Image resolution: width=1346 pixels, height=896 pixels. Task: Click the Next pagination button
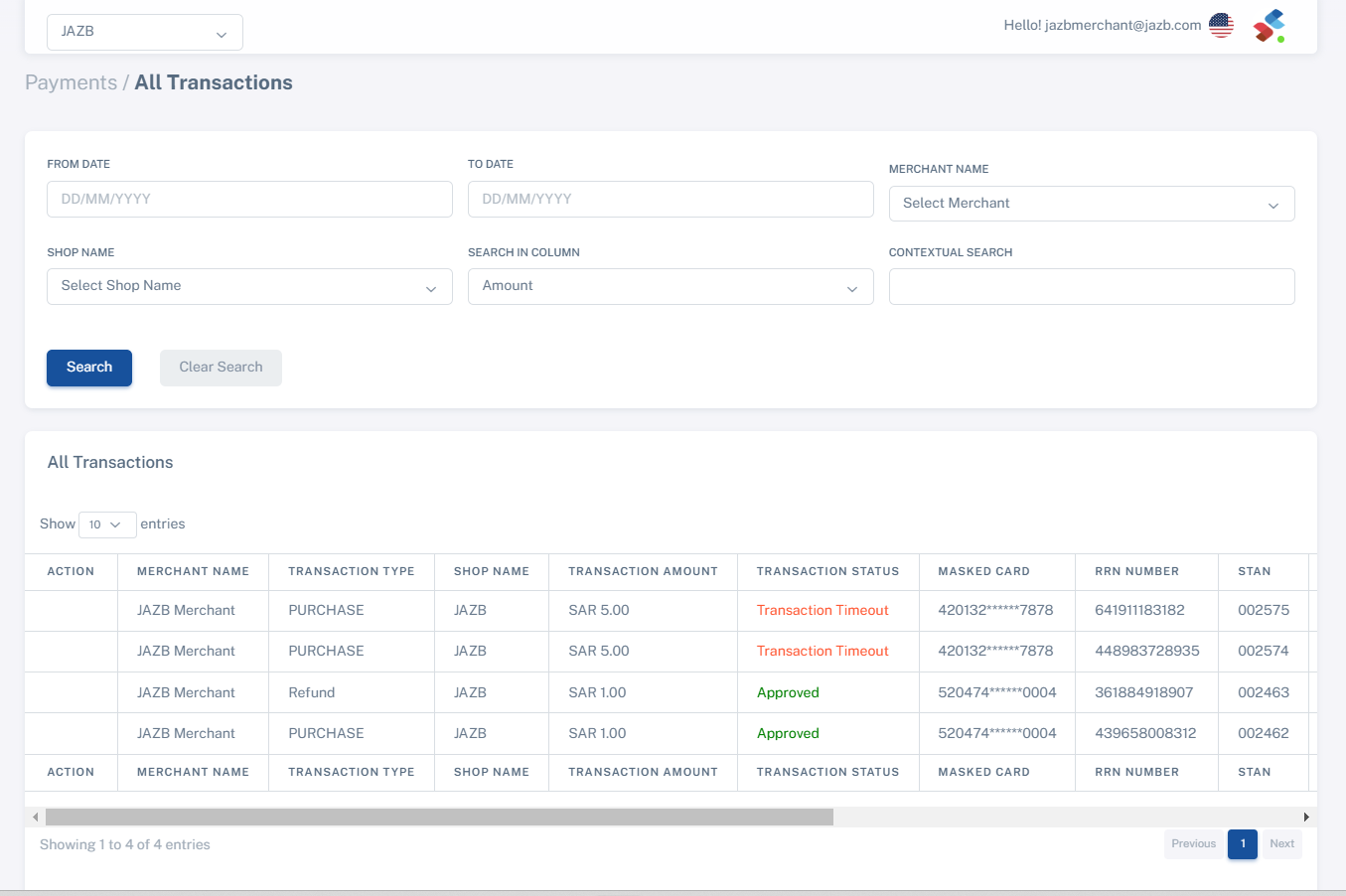tap(1281, 844)
